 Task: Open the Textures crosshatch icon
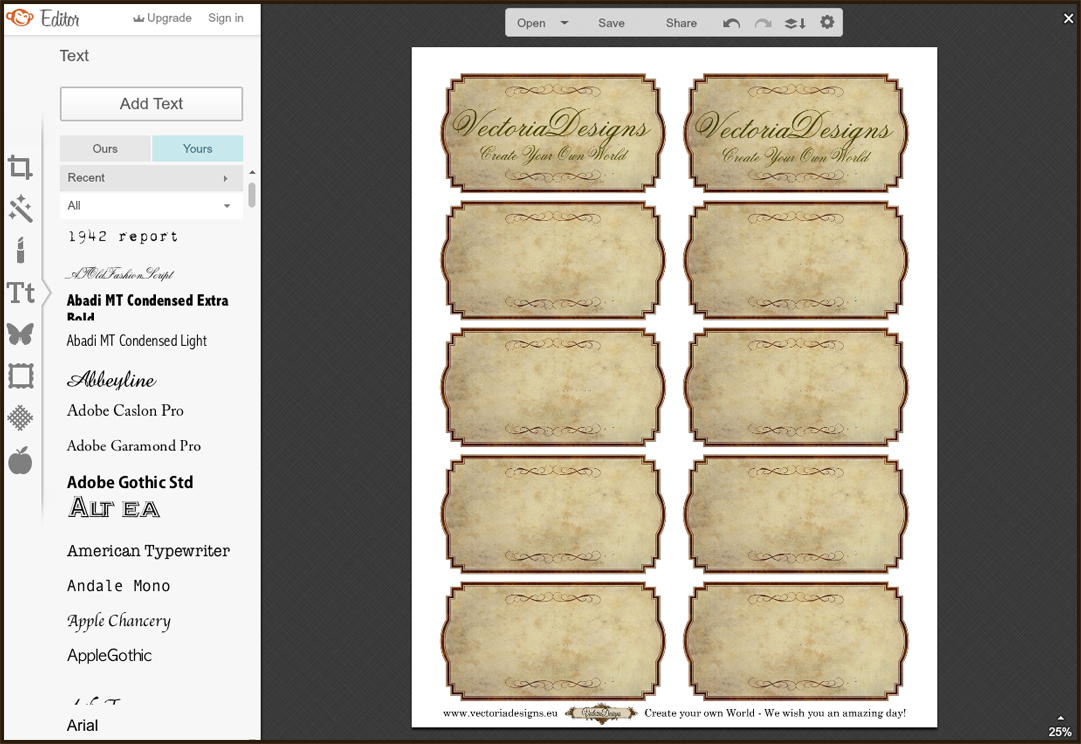[20, 418]
